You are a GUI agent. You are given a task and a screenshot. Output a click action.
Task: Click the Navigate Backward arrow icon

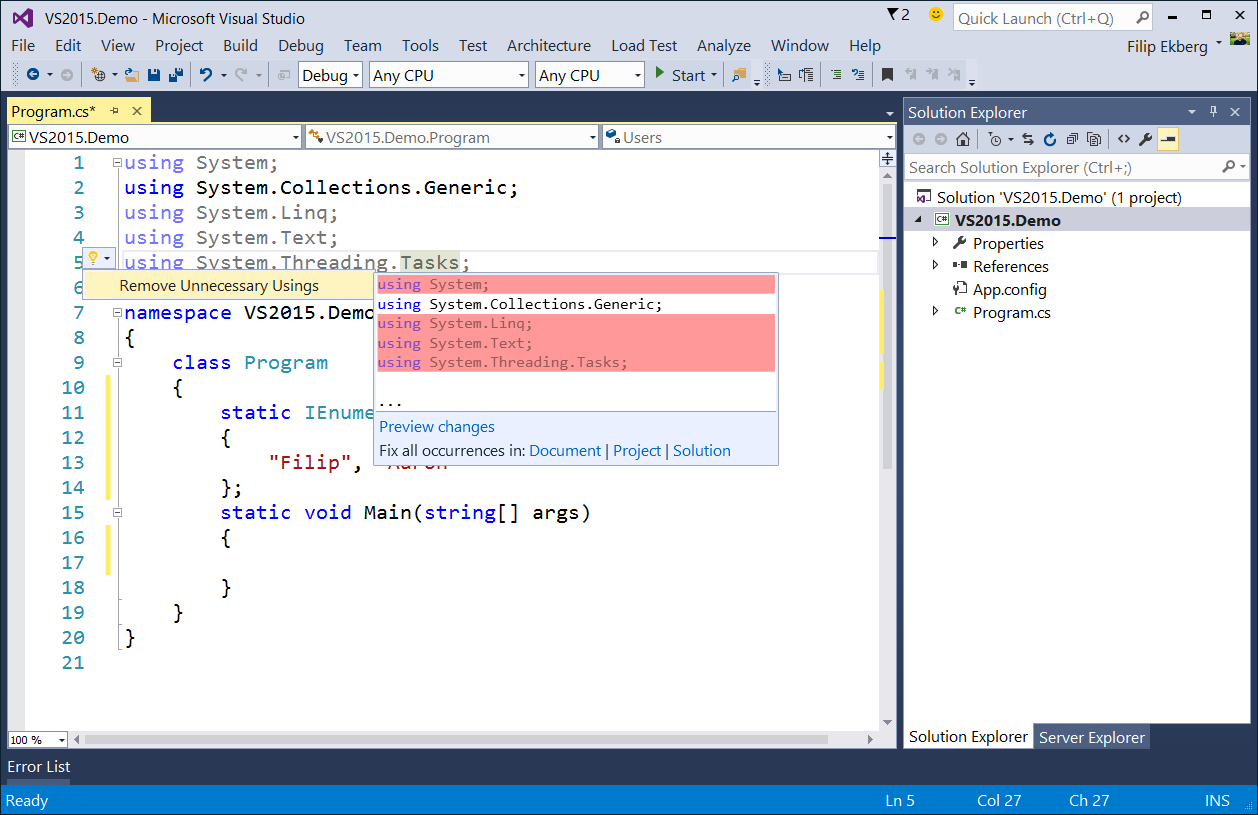pyautogui.click(x=33, y=75)
